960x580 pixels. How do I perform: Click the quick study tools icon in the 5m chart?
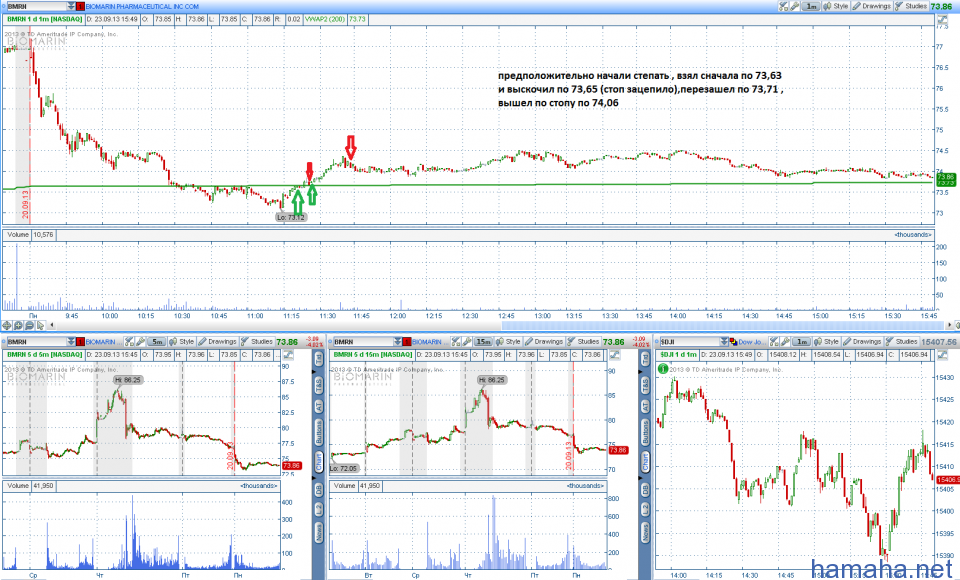(129, 342)
